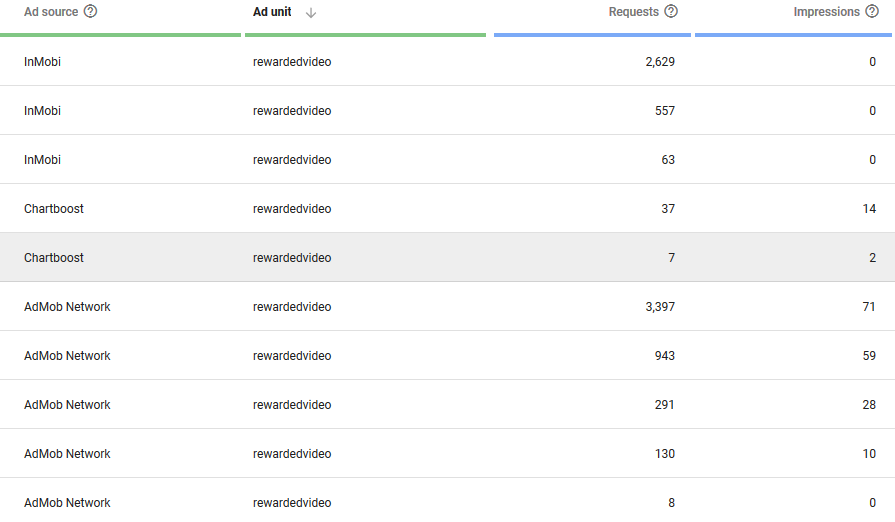Click the Ad source column header
This screenshot has width=895, height=522.
[x=51, y=12]
